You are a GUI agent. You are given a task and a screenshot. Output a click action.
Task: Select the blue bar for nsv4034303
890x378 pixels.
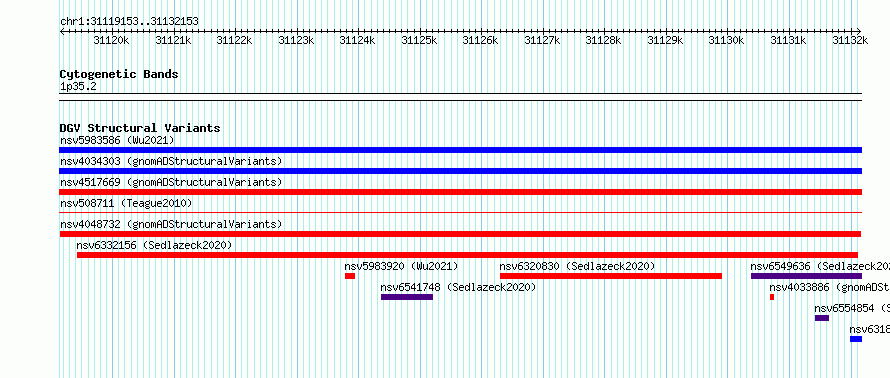[x=460, y=171]
